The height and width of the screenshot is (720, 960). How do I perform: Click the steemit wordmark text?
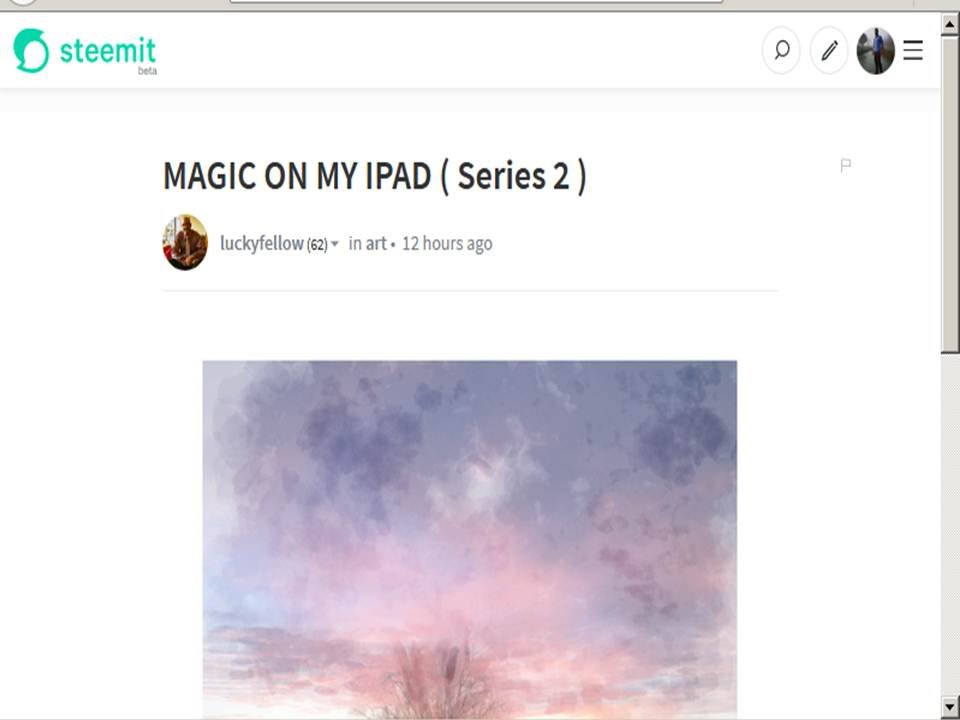108,50
